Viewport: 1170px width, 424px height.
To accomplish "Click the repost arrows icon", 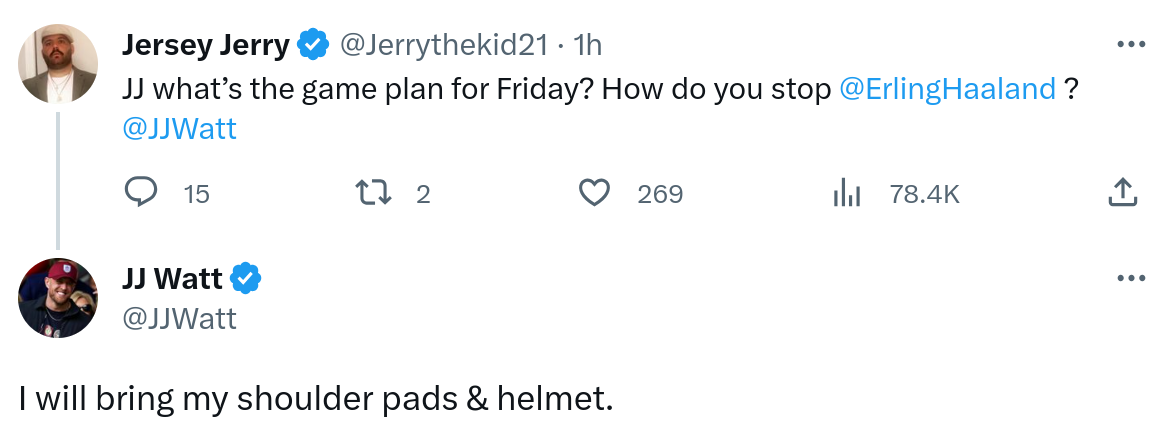I will pos(372,192).
